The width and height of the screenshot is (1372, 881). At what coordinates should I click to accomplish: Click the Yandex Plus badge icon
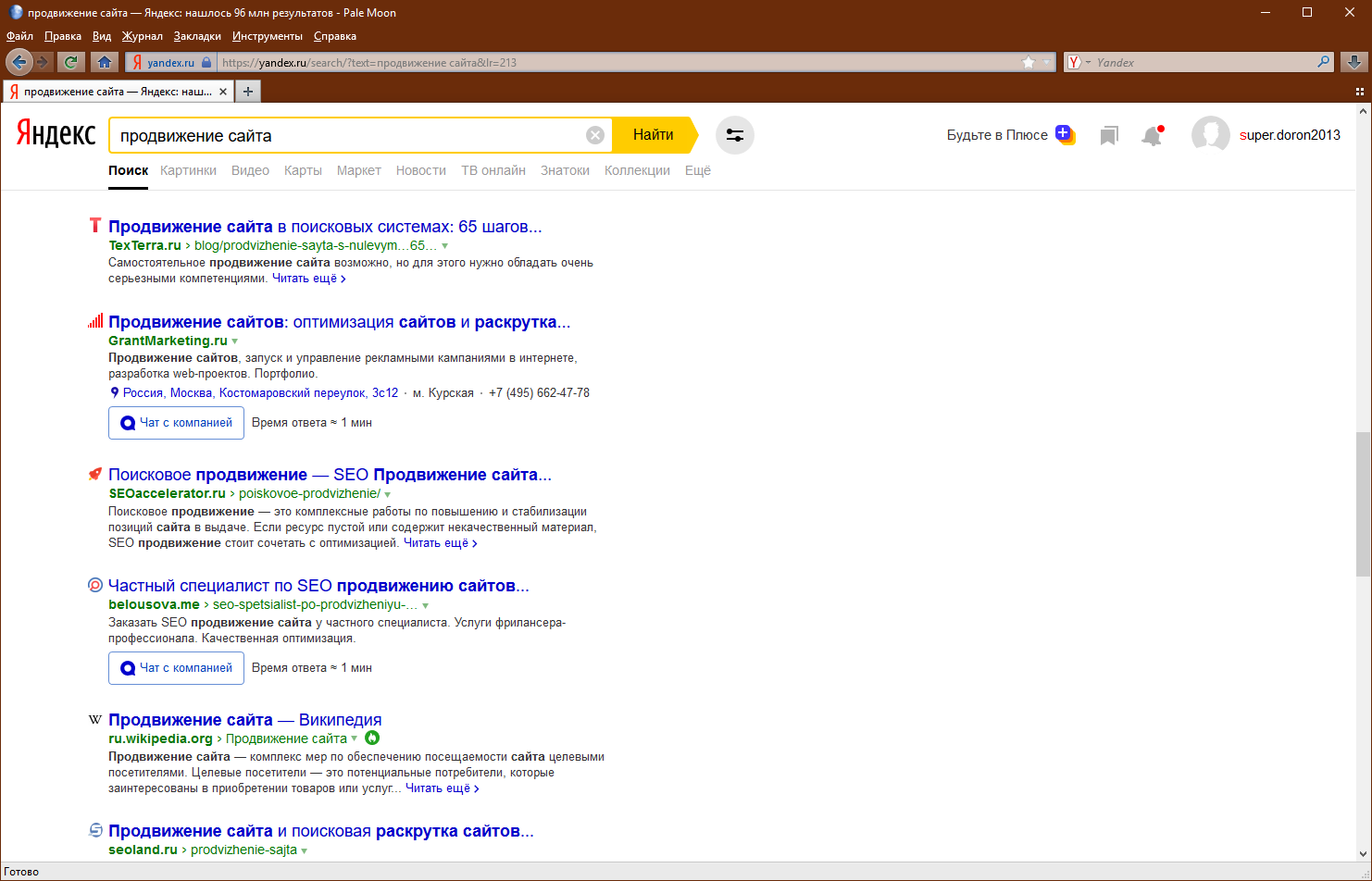coord(1065,134)
